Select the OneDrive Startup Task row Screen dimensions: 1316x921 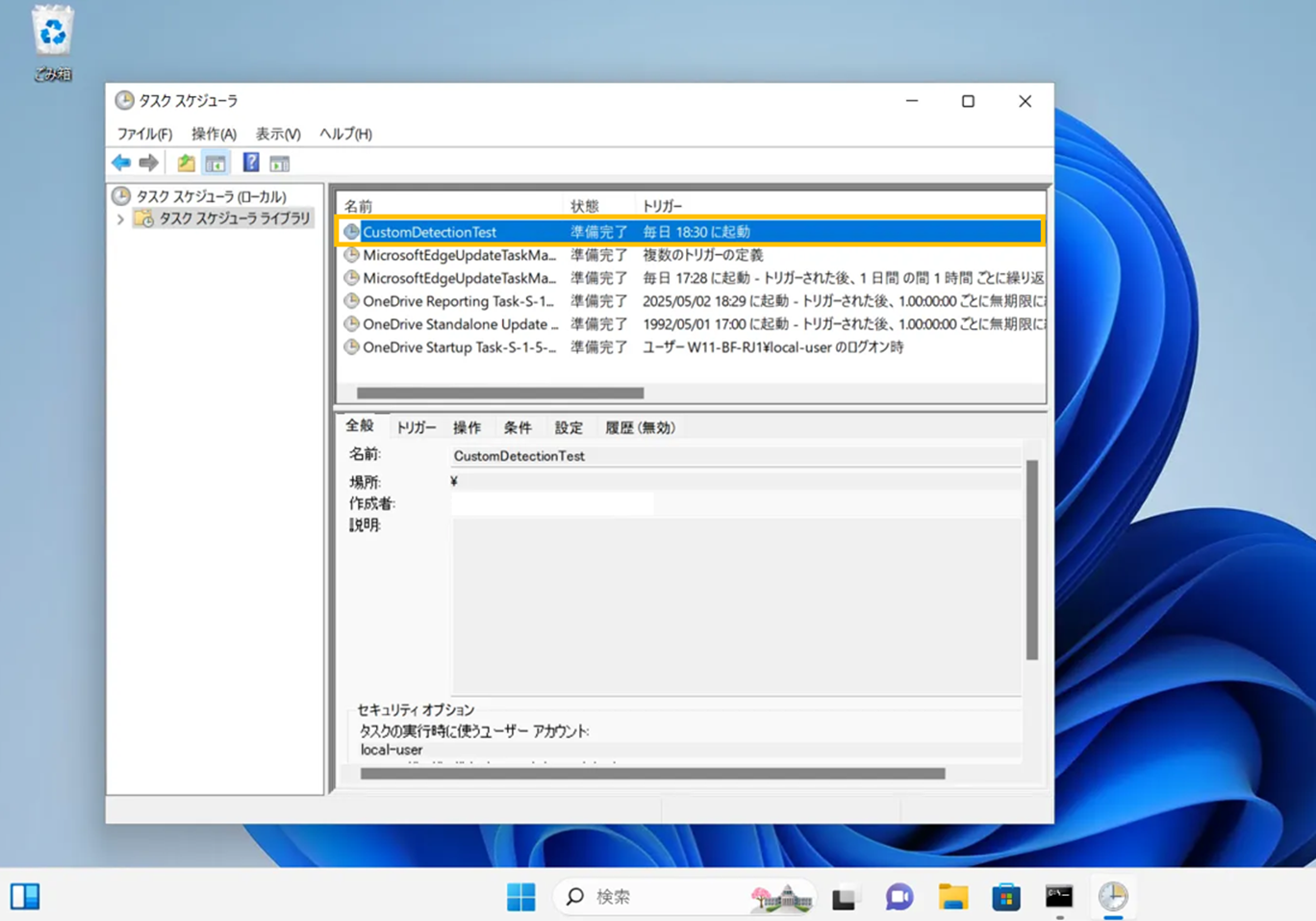(458, 347)
